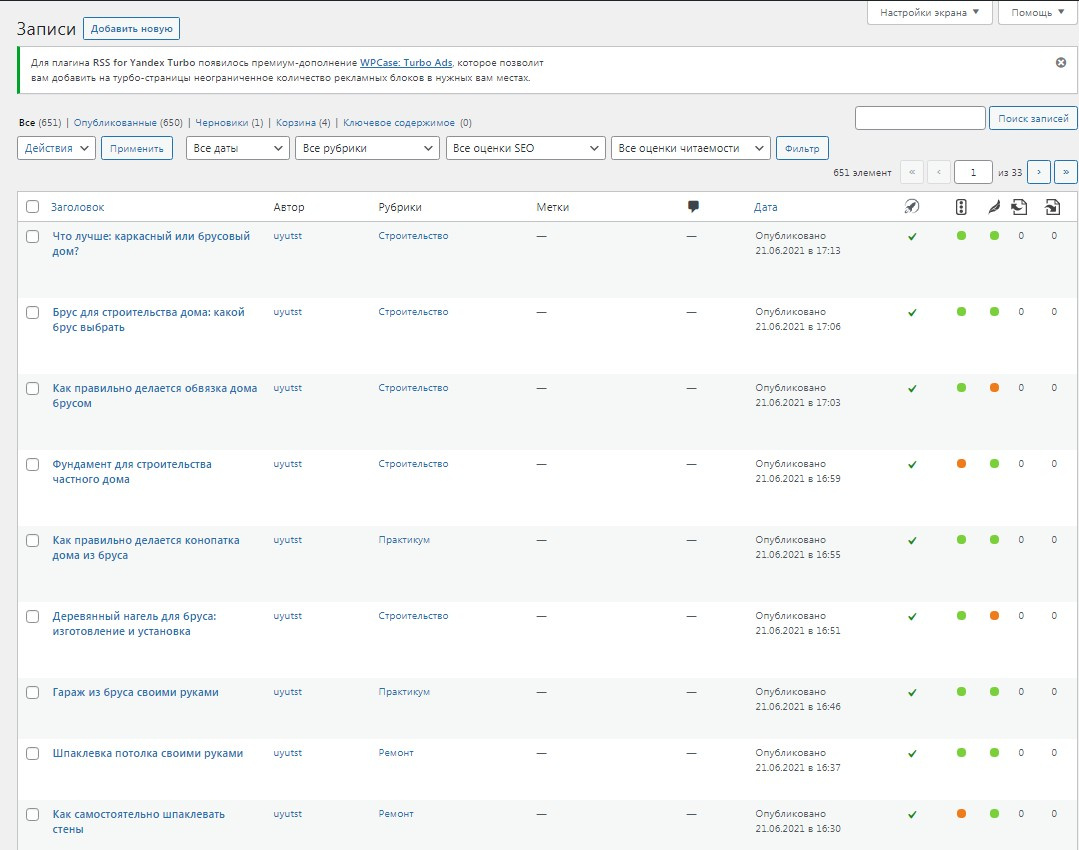1079x850 pixels.
Task: Open the 'Все оценки SEO' dropdown
Action: pyautogui.click(x=525, y=148)
